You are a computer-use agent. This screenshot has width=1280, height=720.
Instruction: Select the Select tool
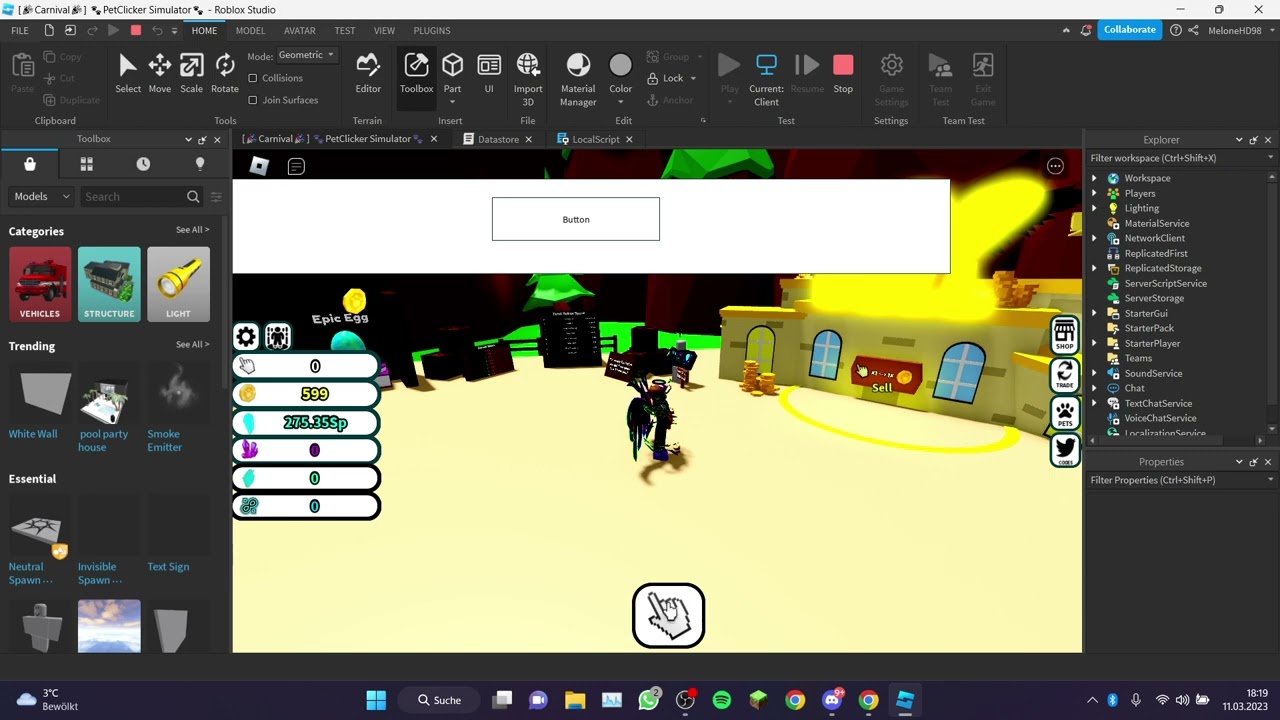[128, 73]
